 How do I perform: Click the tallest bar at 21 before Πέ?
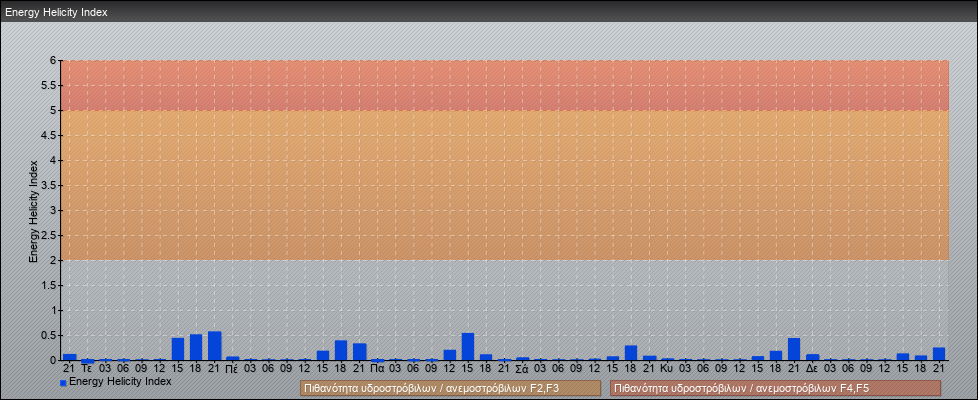click(215, 346)
